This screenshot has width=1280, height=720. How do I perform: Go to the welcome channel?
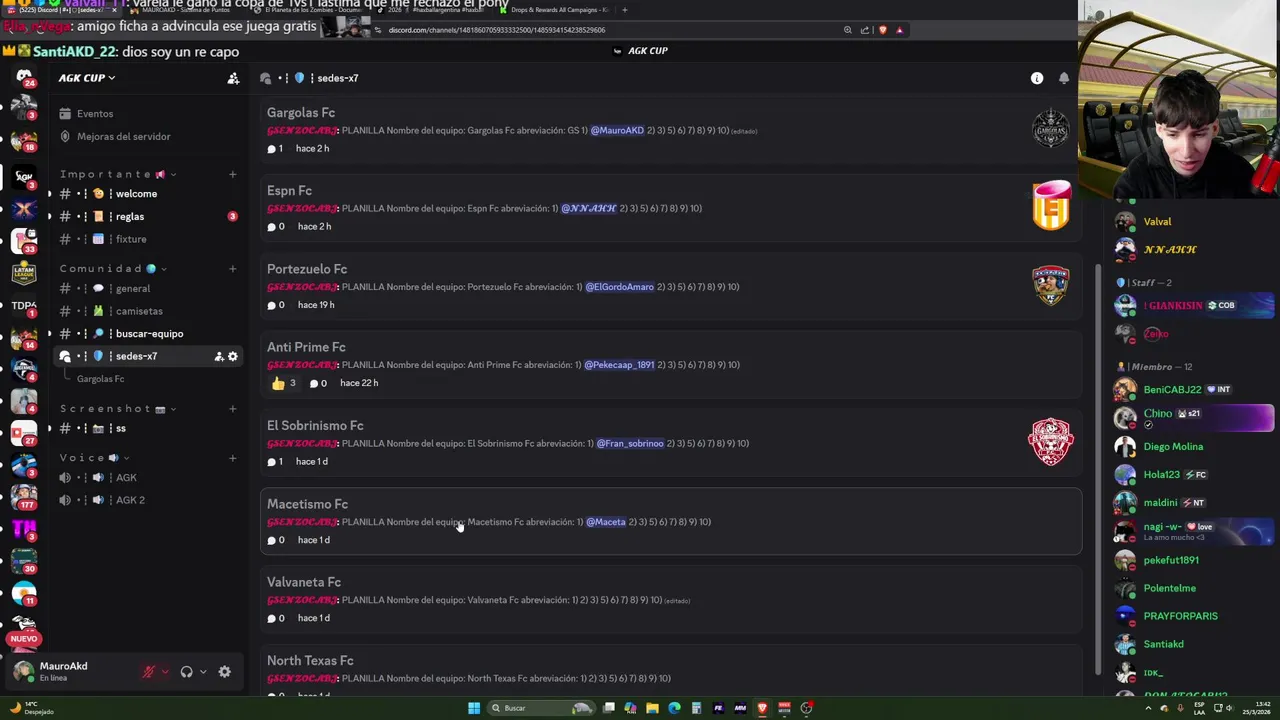146,194
